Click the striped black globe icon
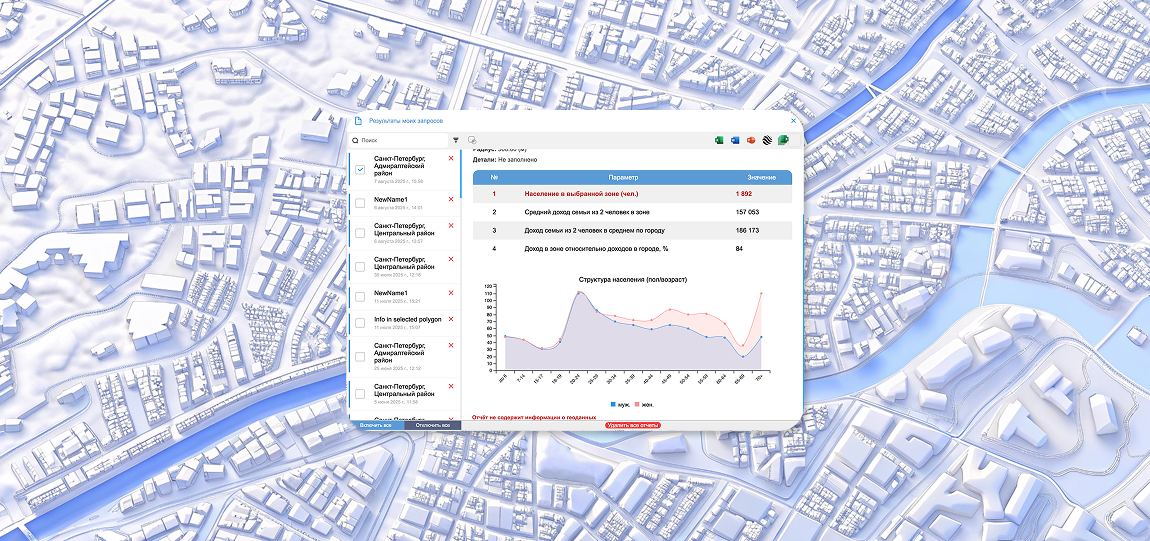The width and height of the screenshot is (1150, 541). coord(766,140)
